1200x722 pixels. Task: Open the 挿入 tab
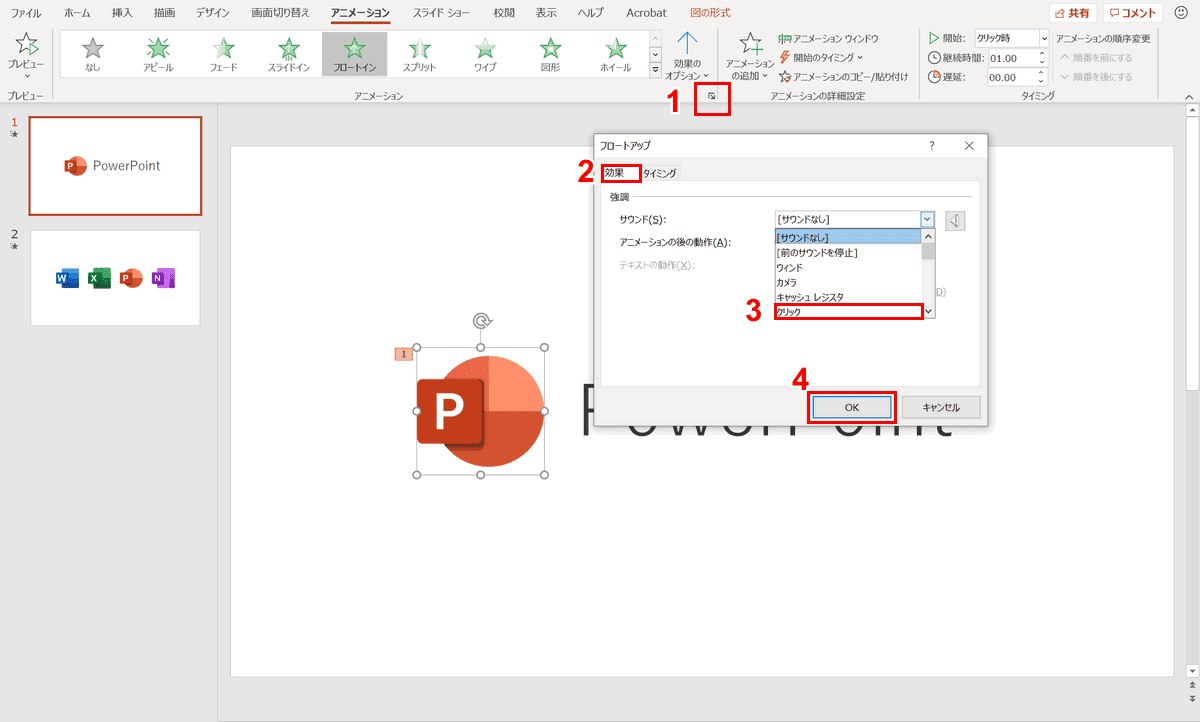pyautogui.click(x=122, y=13)
